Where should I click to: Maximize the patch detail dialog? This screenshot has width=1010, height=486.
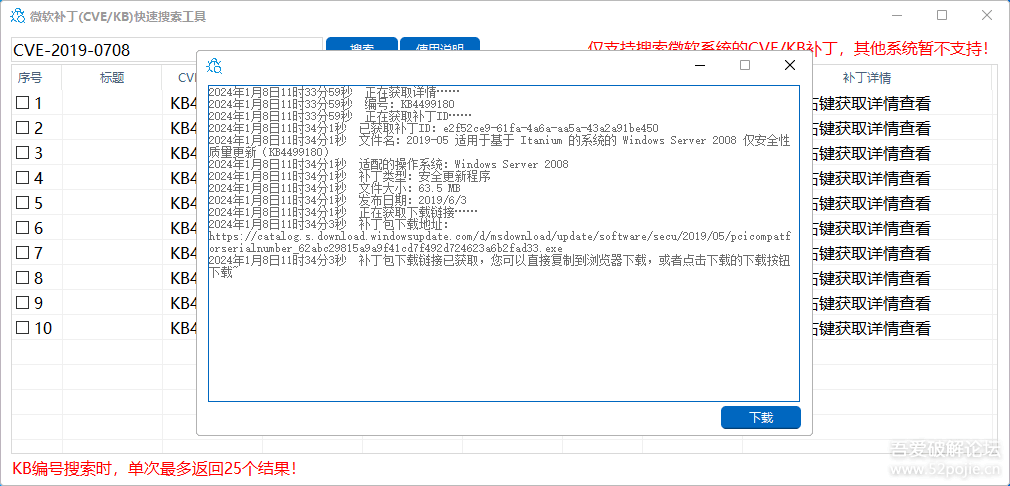point(745,65)
